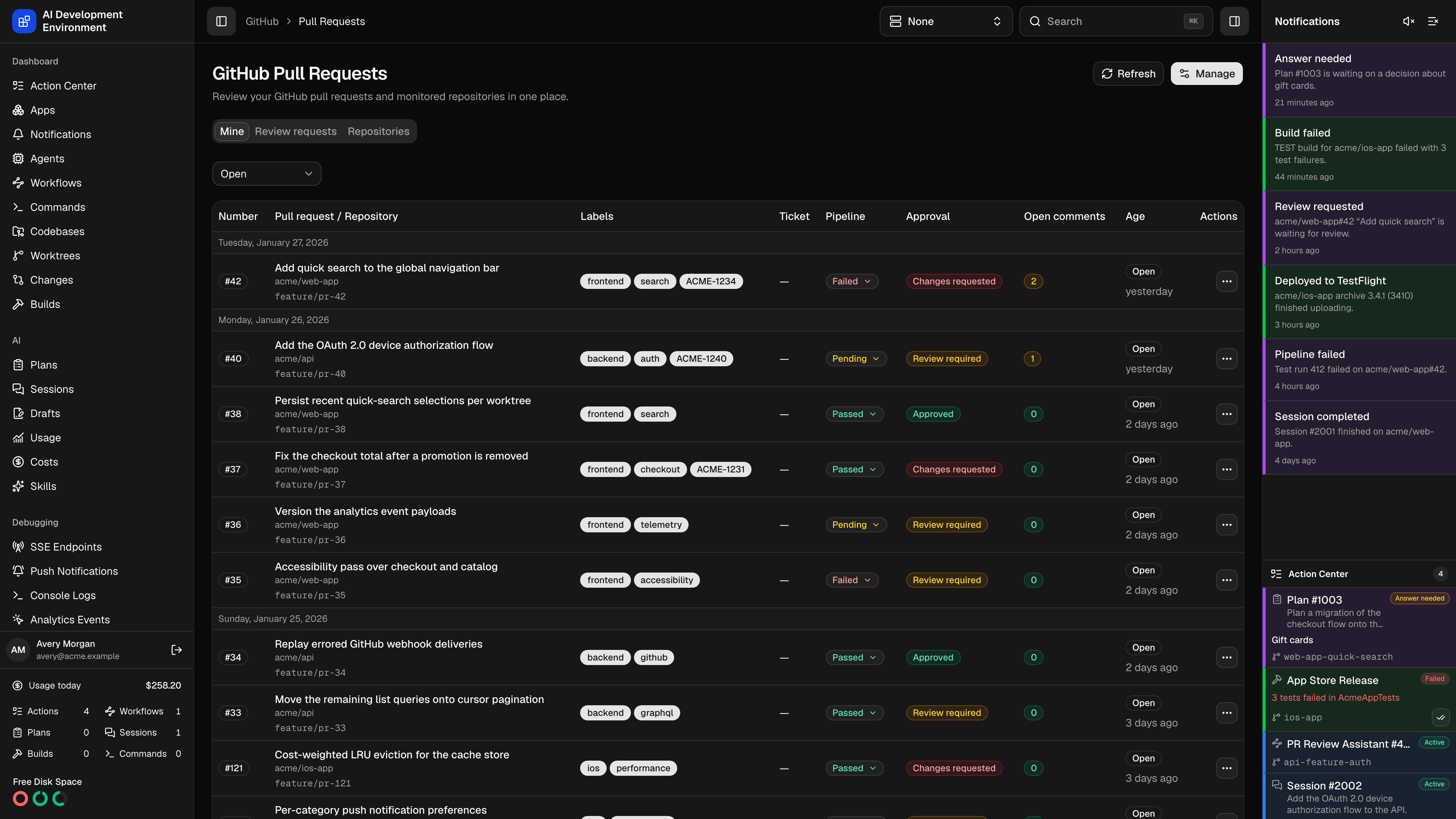Switch to the Mine tab
1456x819 pixels.
pos(232,132)
